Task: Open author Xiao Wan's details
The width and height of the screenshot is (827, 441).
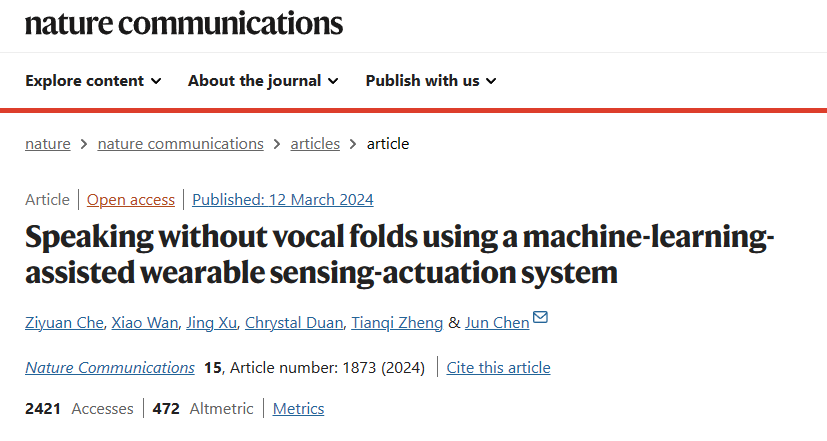Action: 145,323
